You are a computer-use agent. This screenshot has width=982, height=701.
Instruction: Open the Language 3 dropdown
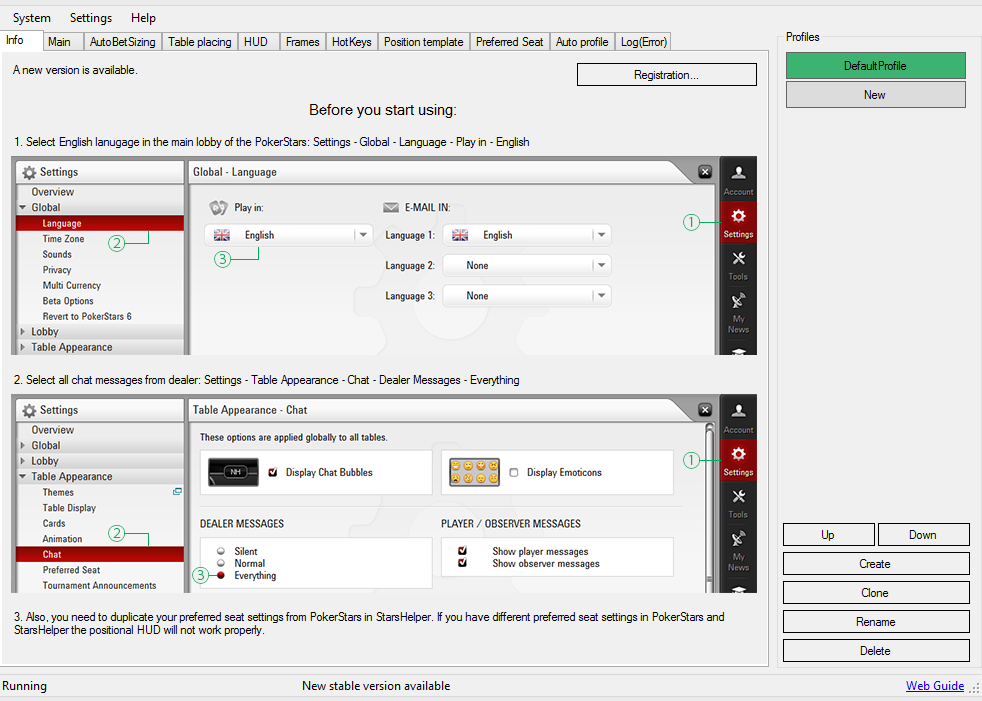527,296
